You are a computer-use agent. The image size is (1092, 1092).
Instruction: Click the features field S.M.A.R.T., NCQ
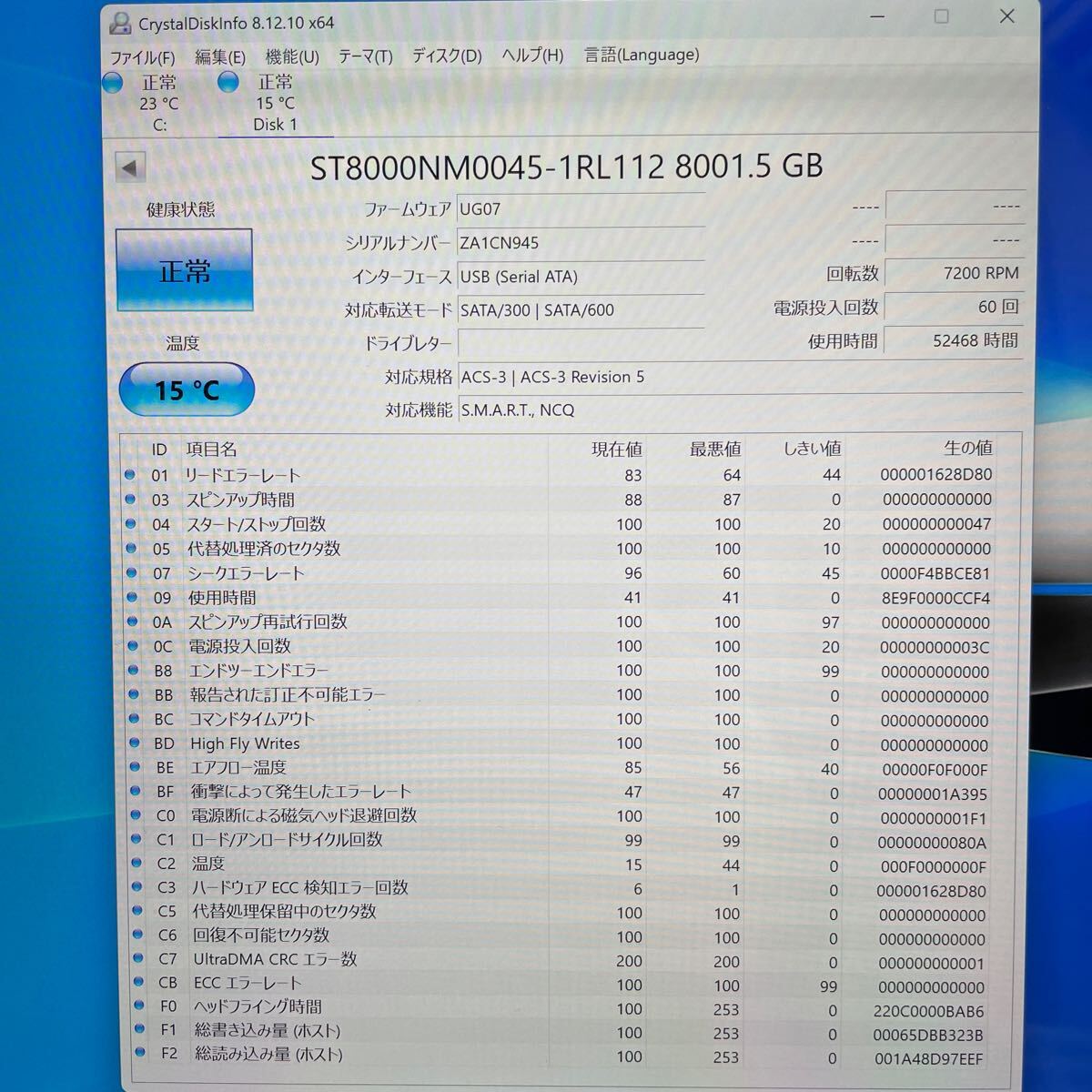click(739, 410)
